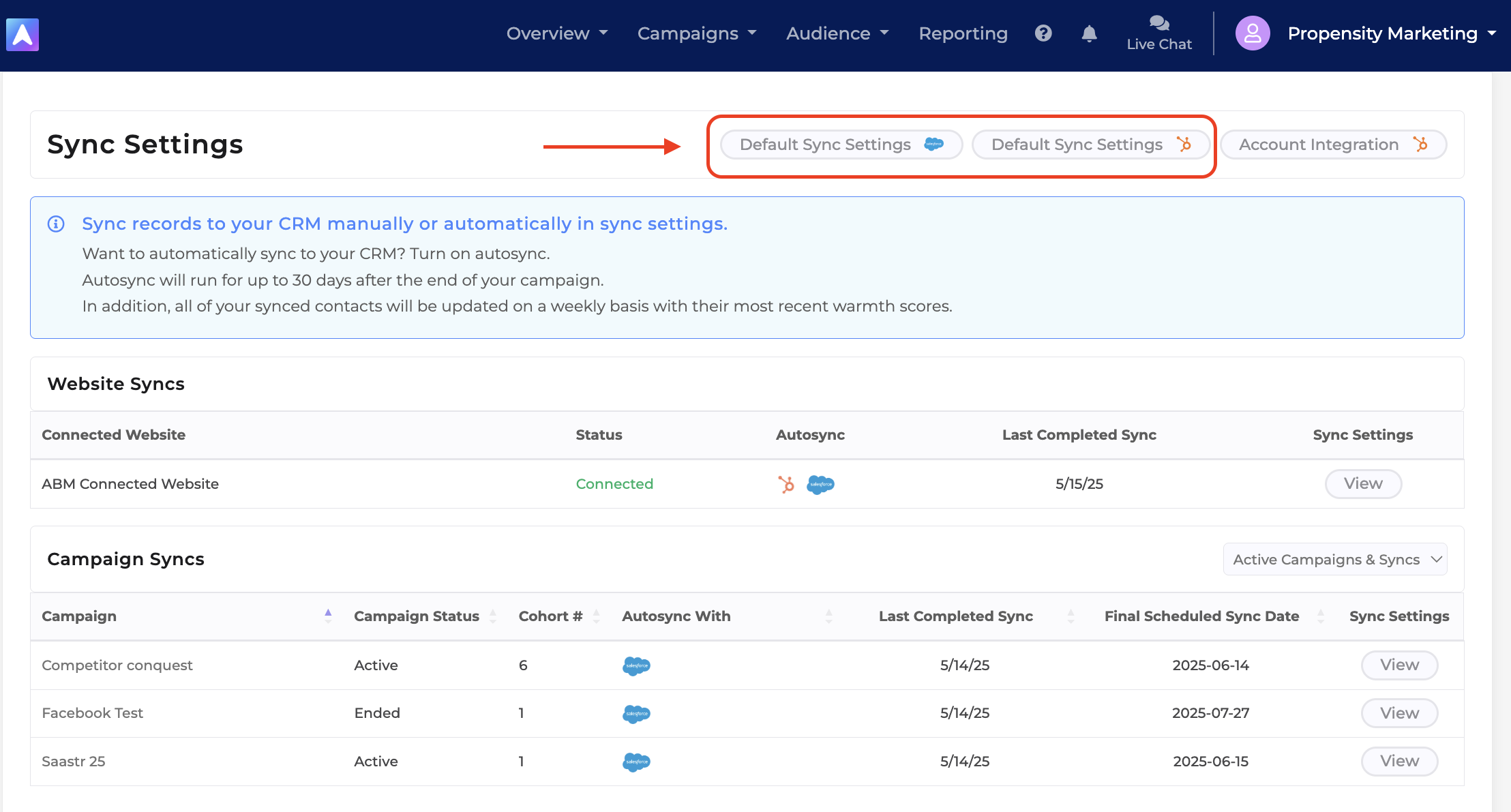Screen dimensions: 1511x812
Task: Open HubSpot Default Sync Settings
Action: [x=1091, y=145]
